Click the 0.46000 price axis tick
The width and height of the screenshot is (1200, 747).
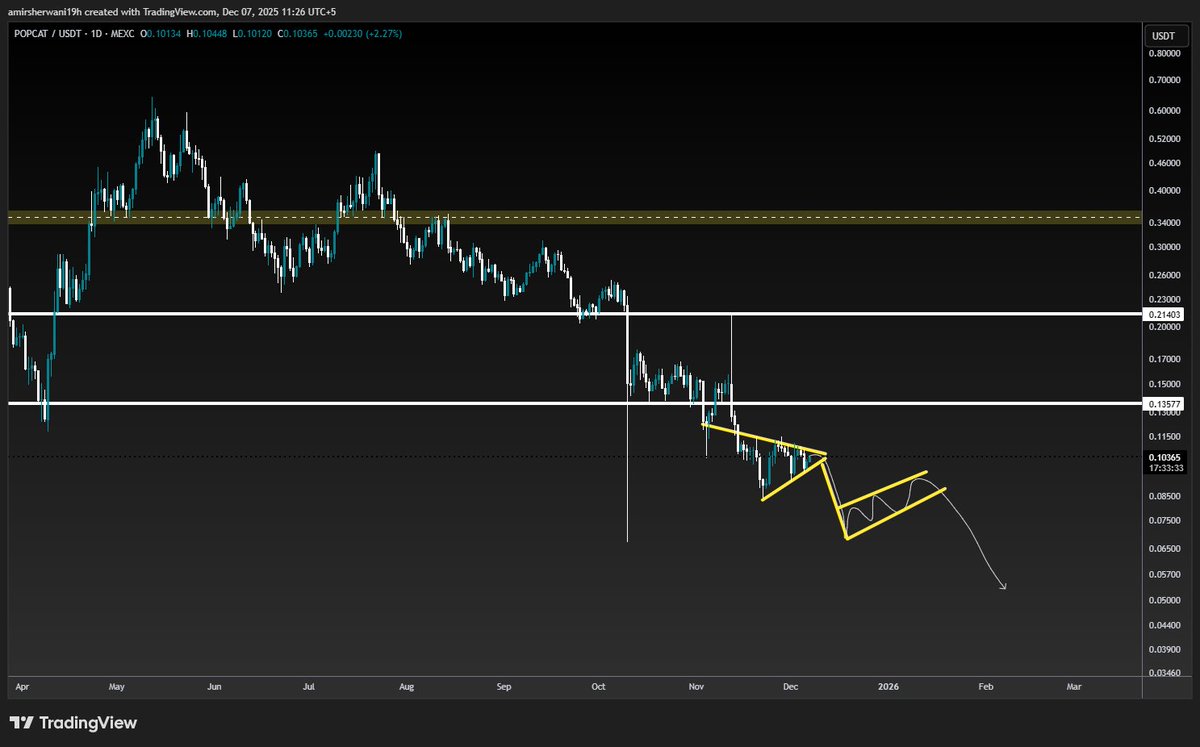(x=1163, y=162)
